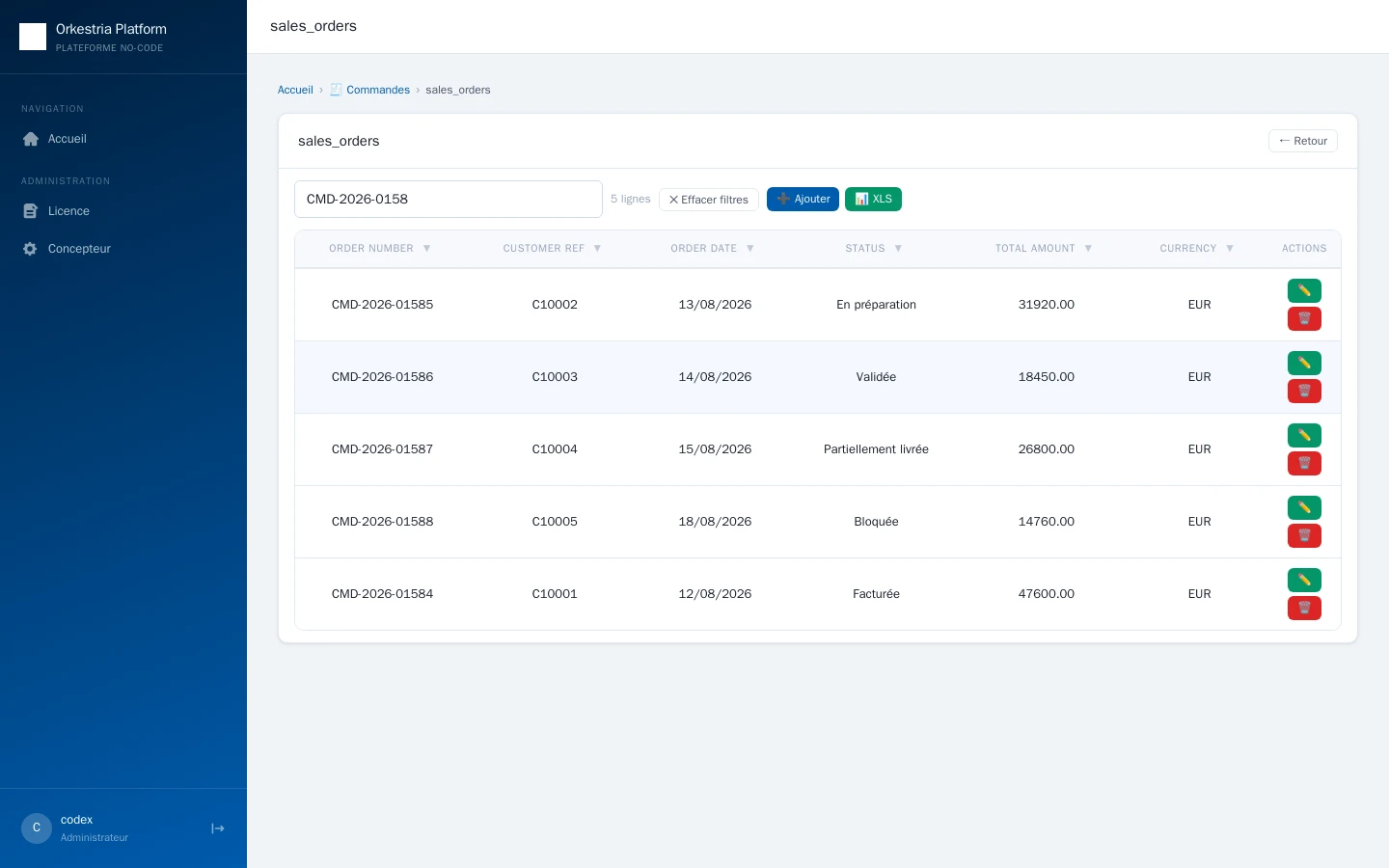Delete order CMD-2026-01588 with the trash icon

[1304, 535]
